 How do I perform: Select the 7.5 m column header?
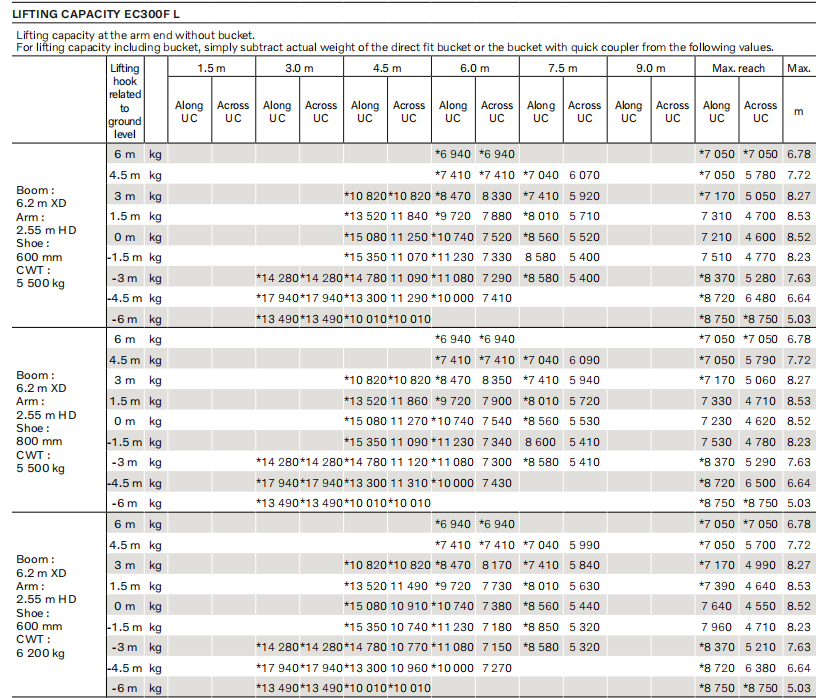[563, 68]
